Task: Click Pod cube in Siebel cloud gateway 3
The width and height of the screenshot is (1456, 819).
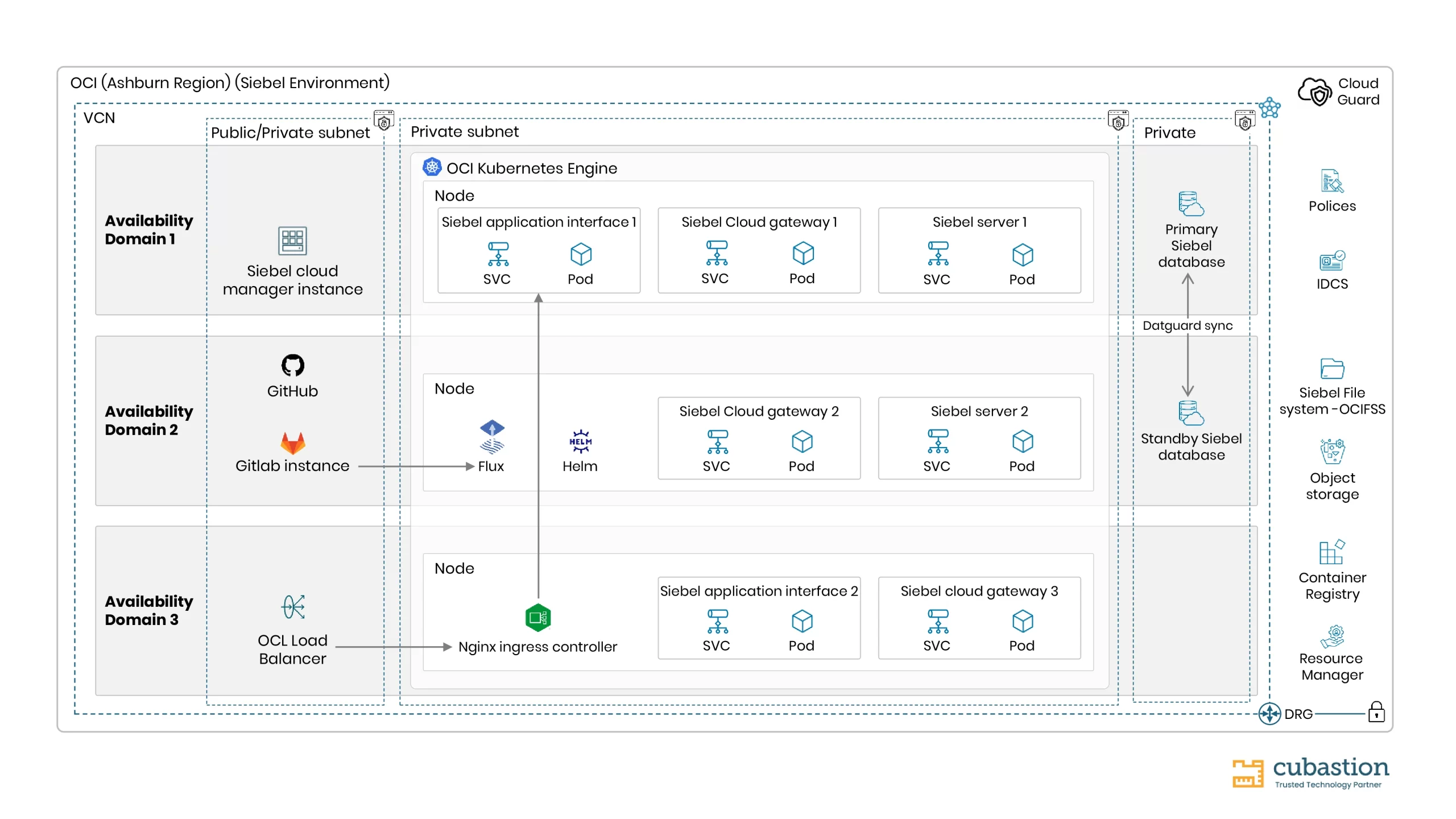Action: click(1022, 621)
